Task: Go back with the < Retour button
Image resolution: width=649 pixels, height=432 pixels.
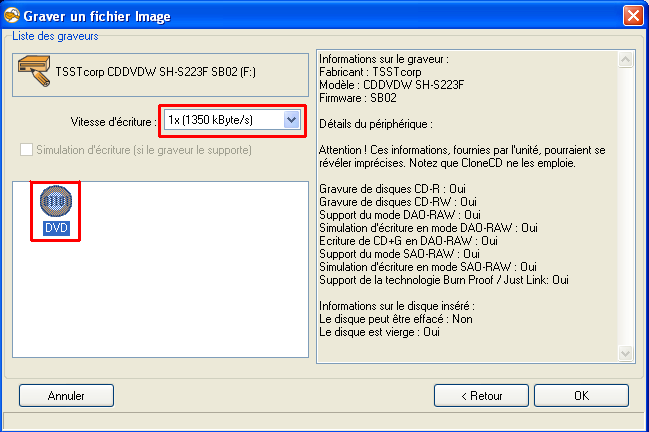Action: [x=480, y=396]
